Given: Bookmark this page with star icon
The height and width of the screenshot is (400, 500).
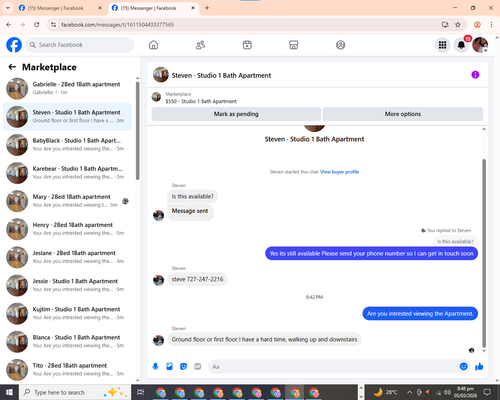Looking at the screenshot, I should [458, 25].
